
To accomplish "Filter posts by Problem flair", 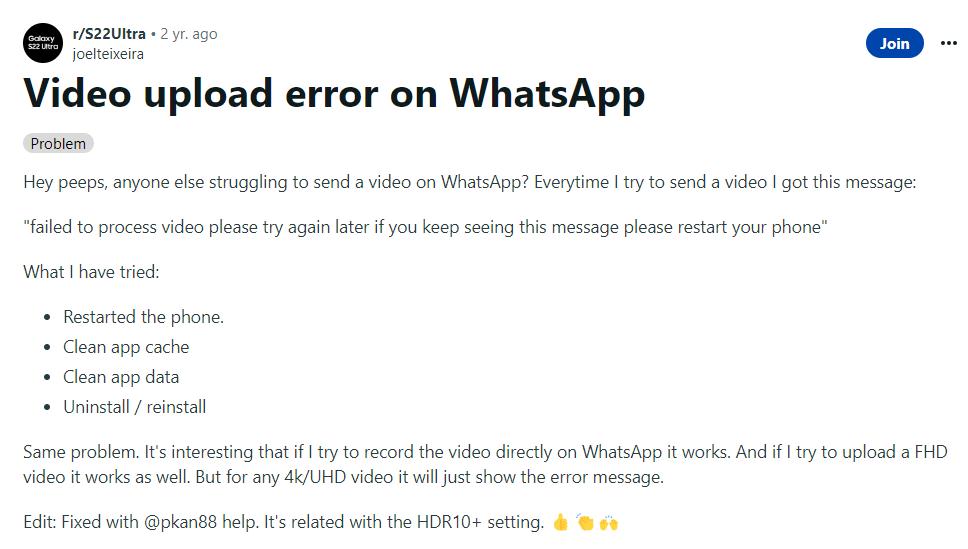I will 58,143.
